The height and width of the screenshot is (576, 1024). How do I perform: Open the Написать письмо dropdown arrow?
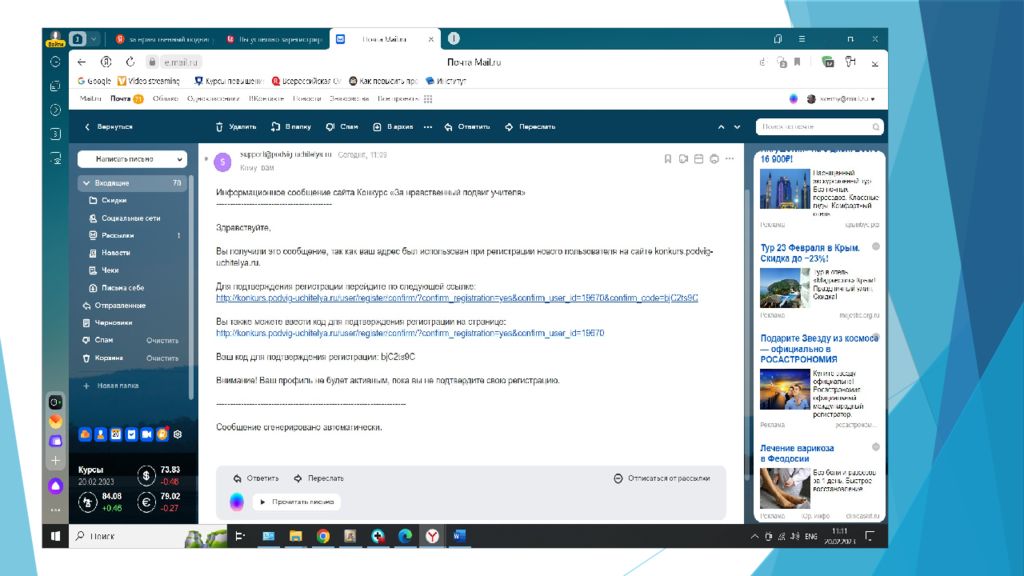coord(180,159)
